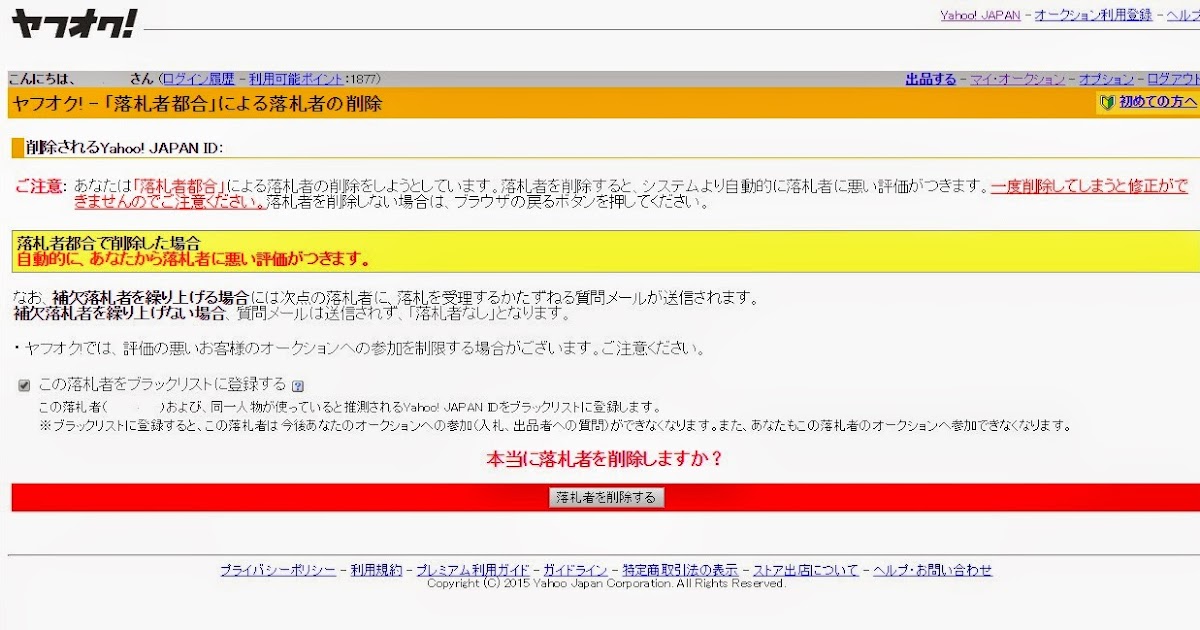
Task: Open ガイドライン footer link
Action: (x=576, y=570)
